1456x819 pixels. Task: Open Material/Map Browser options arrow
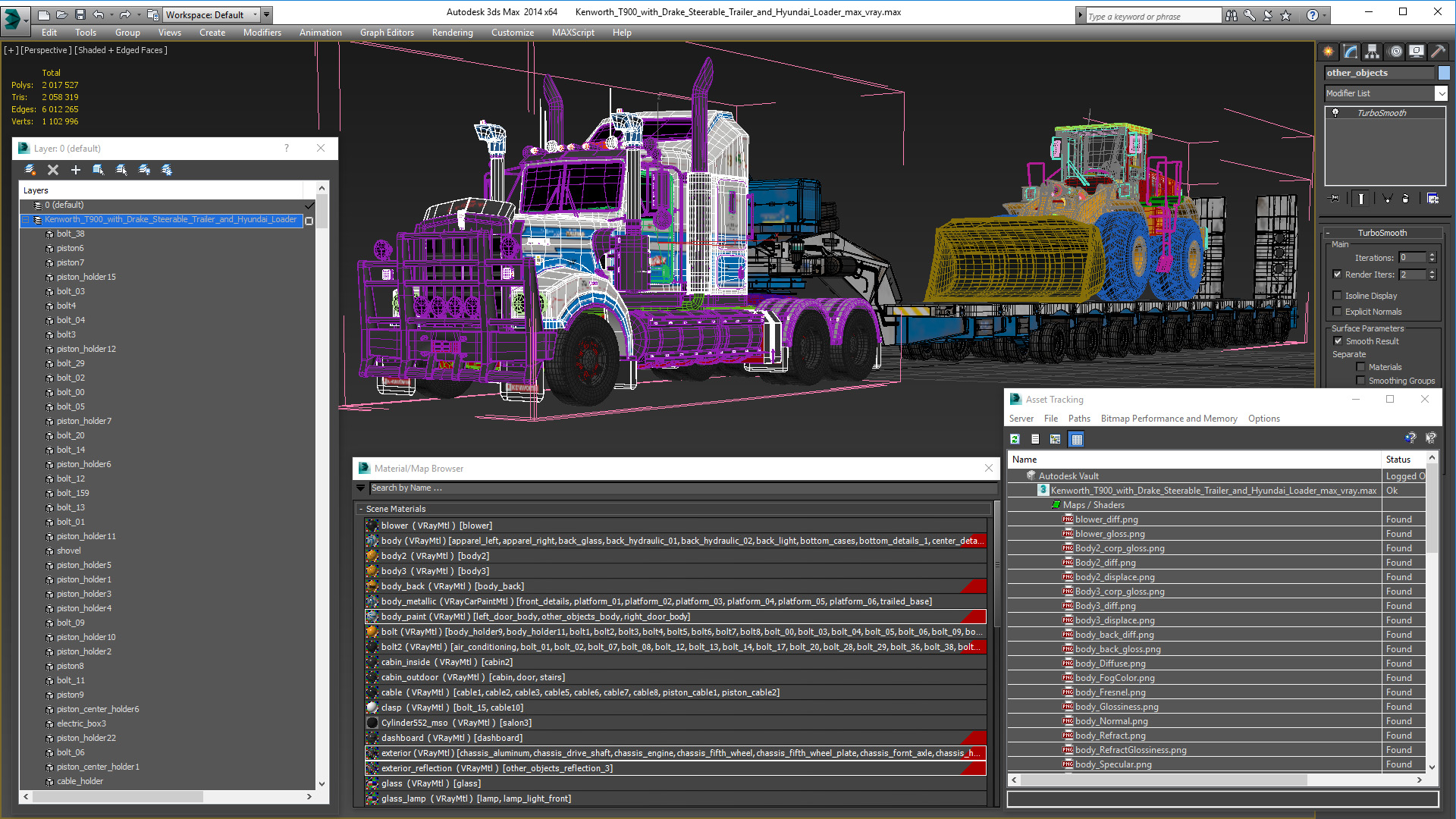point(361,488)
